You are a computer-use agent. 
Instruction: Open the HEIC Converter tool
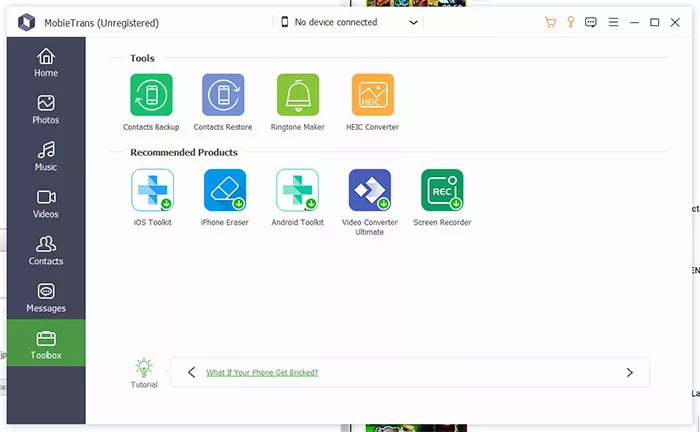(x=373, y=95)
